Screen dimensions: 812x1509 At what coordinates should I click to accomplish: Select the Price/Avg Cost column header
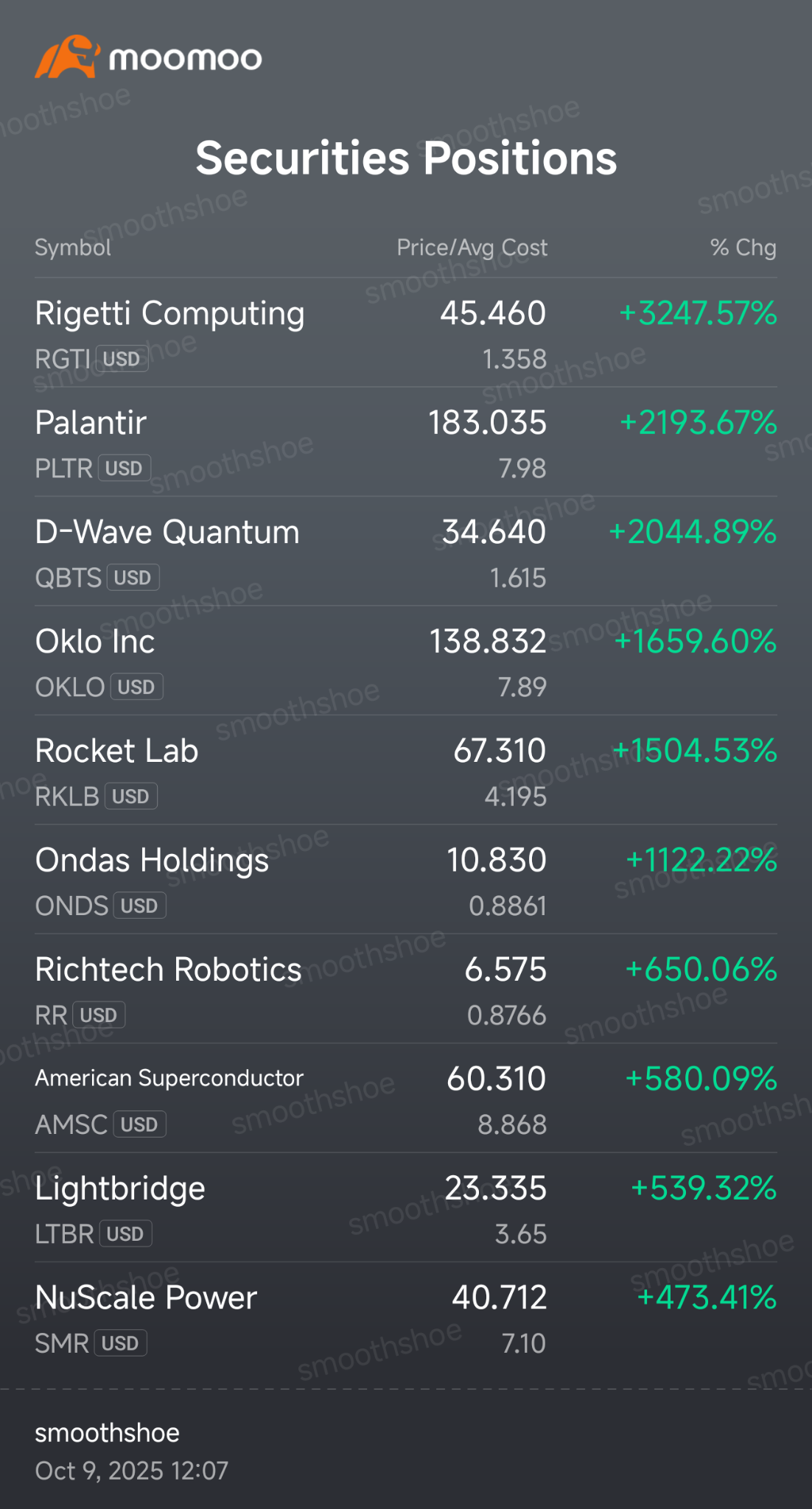point(472,248)
